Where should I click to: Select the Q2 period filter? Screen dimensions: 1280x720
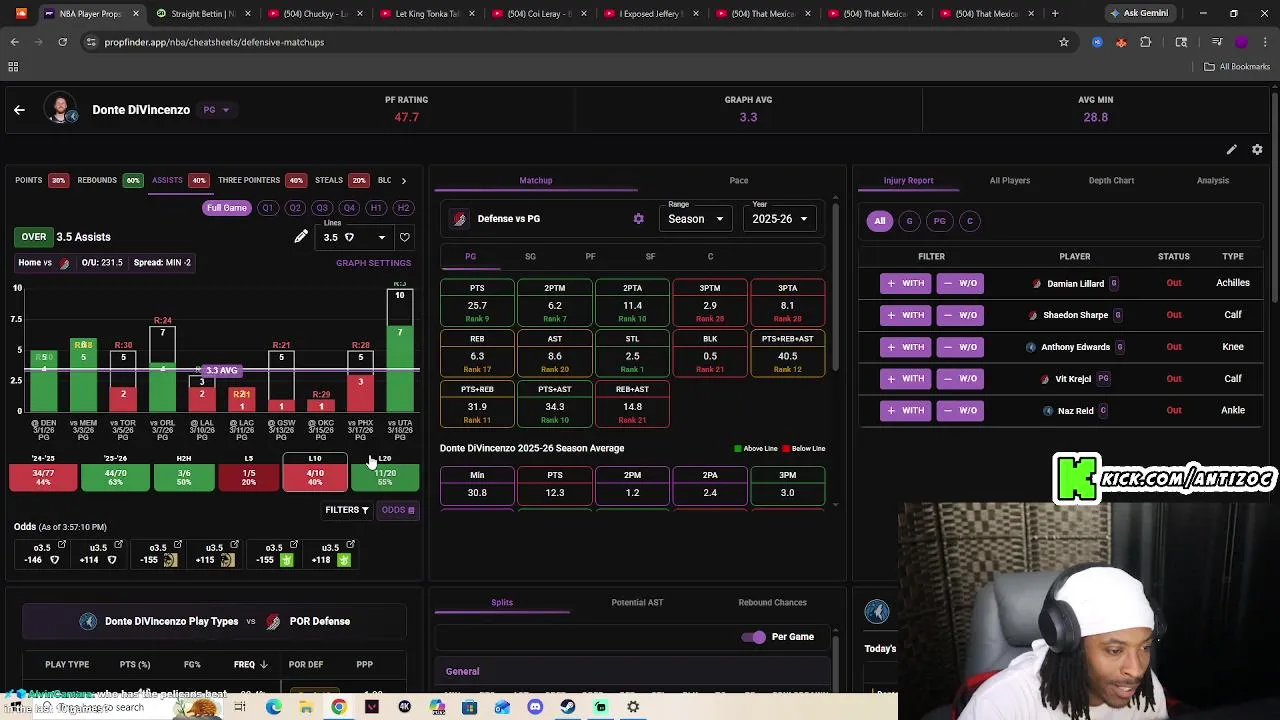[x=294, y=208]
